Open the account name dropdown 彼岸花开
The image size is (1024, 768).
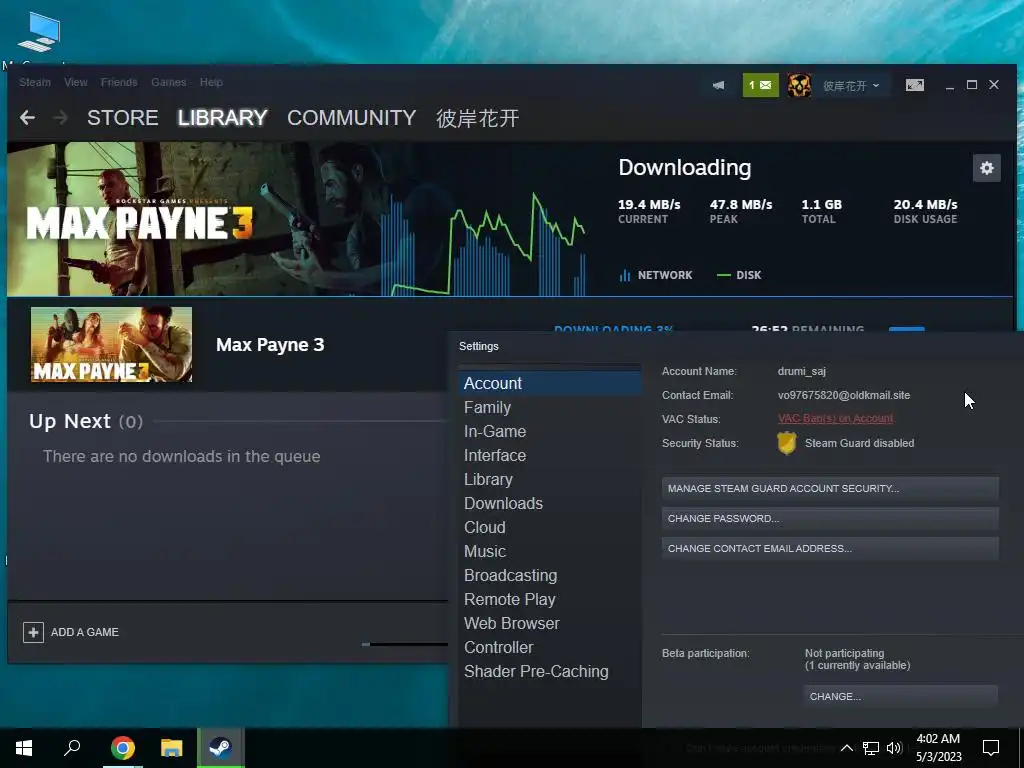851,86
